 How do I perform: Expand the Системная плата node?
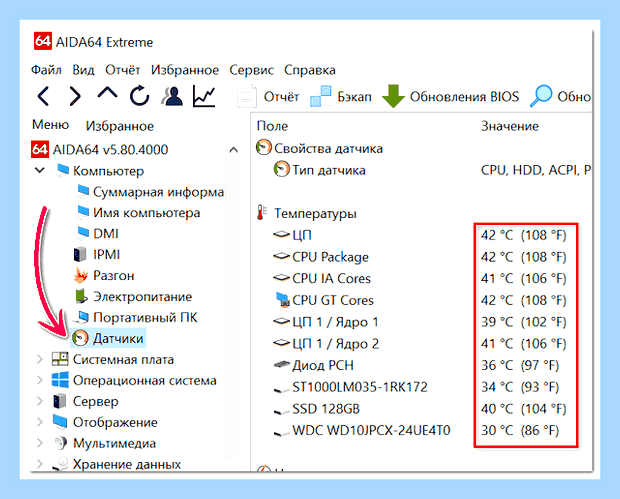[x=40, y=359]
